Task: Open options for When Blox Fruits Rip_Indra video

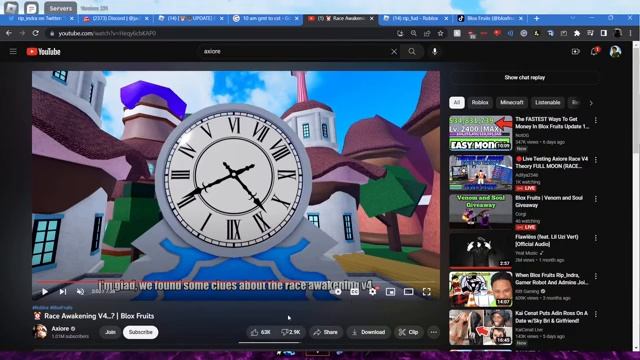Action: [x=596, y=276]
